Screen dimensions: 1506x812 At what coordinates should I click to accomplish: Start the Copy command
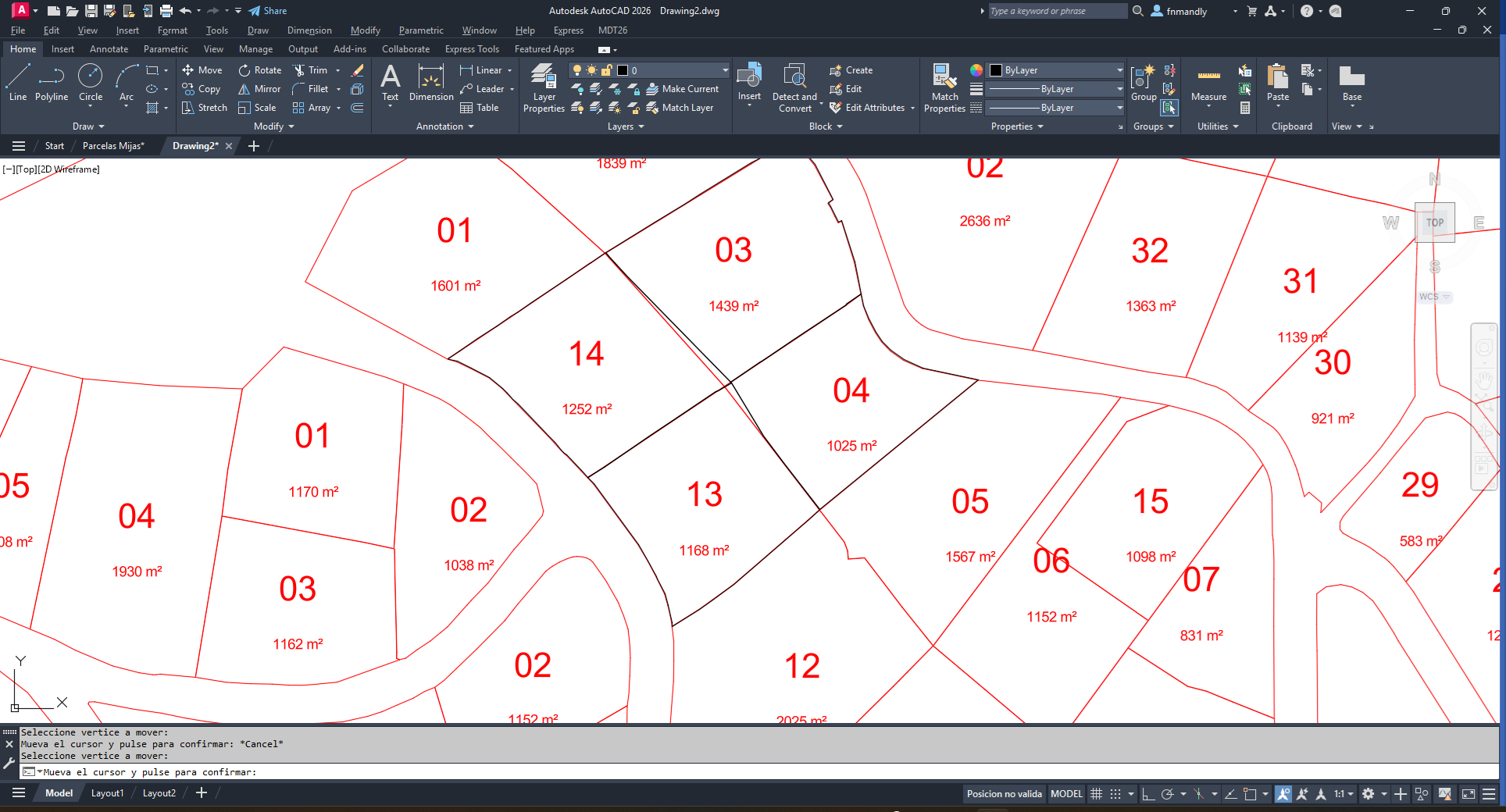(202, 89)
